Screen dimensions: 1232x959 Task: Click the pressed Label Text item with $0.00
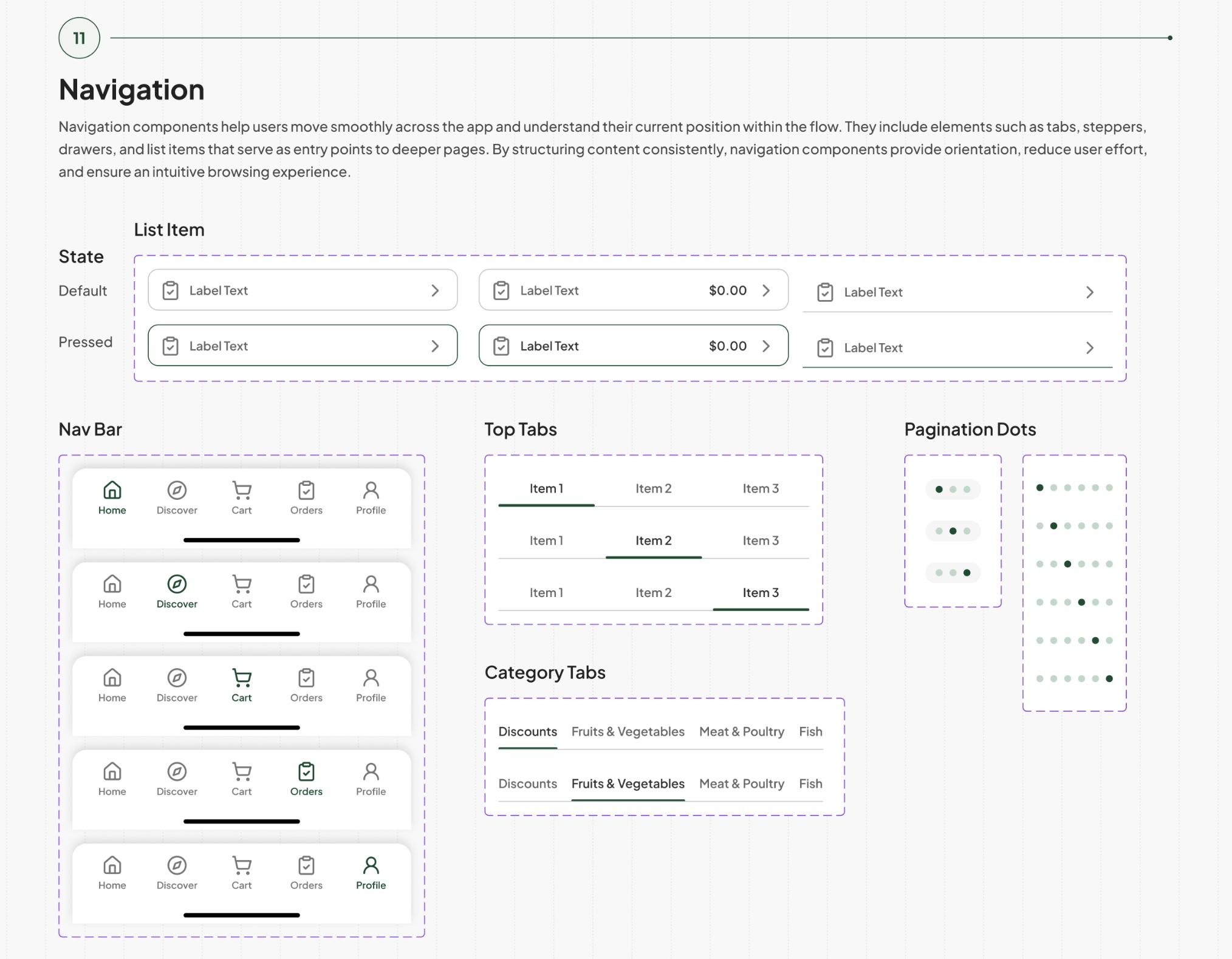click(634, 346)
